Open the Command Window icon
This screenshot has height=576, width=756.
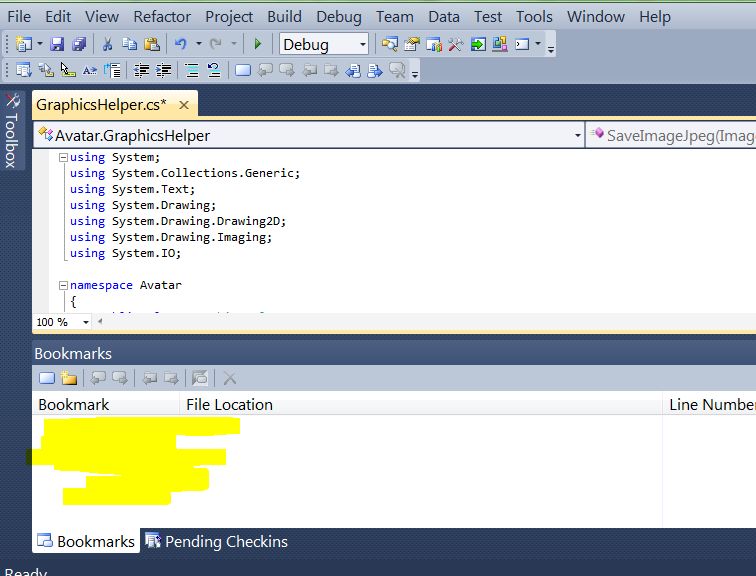click(522, 44)
